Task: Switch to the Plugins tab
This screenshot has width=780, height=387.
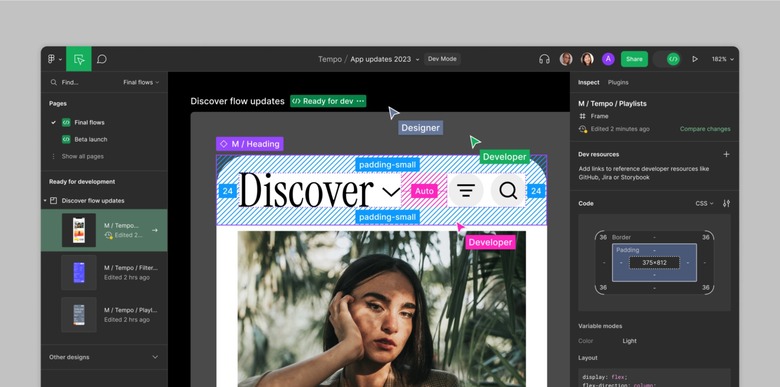Action: click(x=618, y=82)
